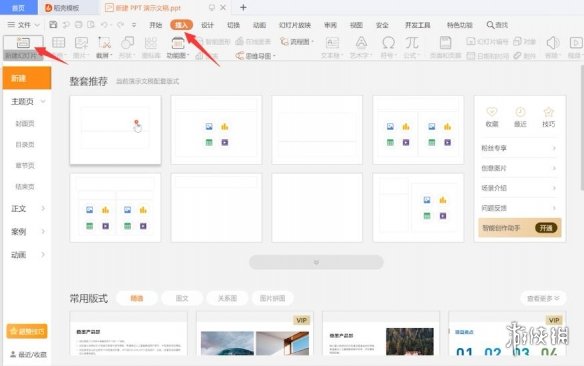
Task: Select the 图片拼图 filter chip
Action: (272, 298)
